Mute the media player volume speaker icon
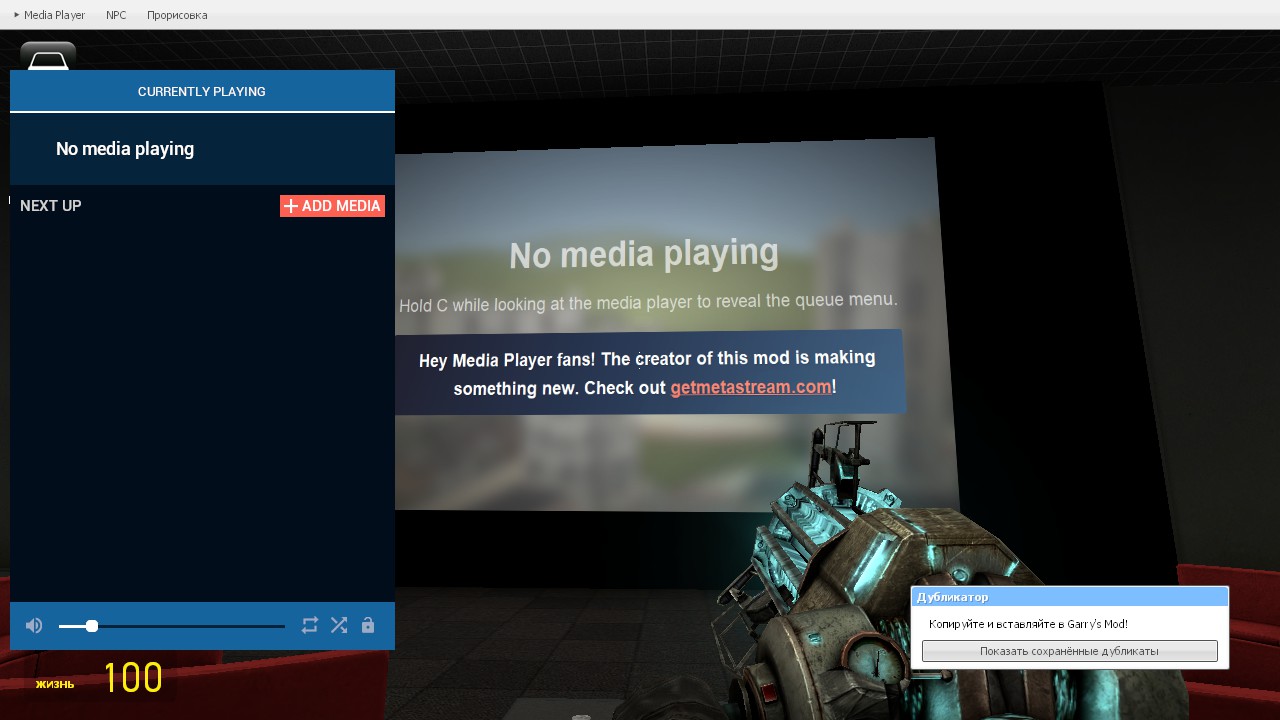The height and width of the screenshot is (720, 1280). [x=34, y=626]
